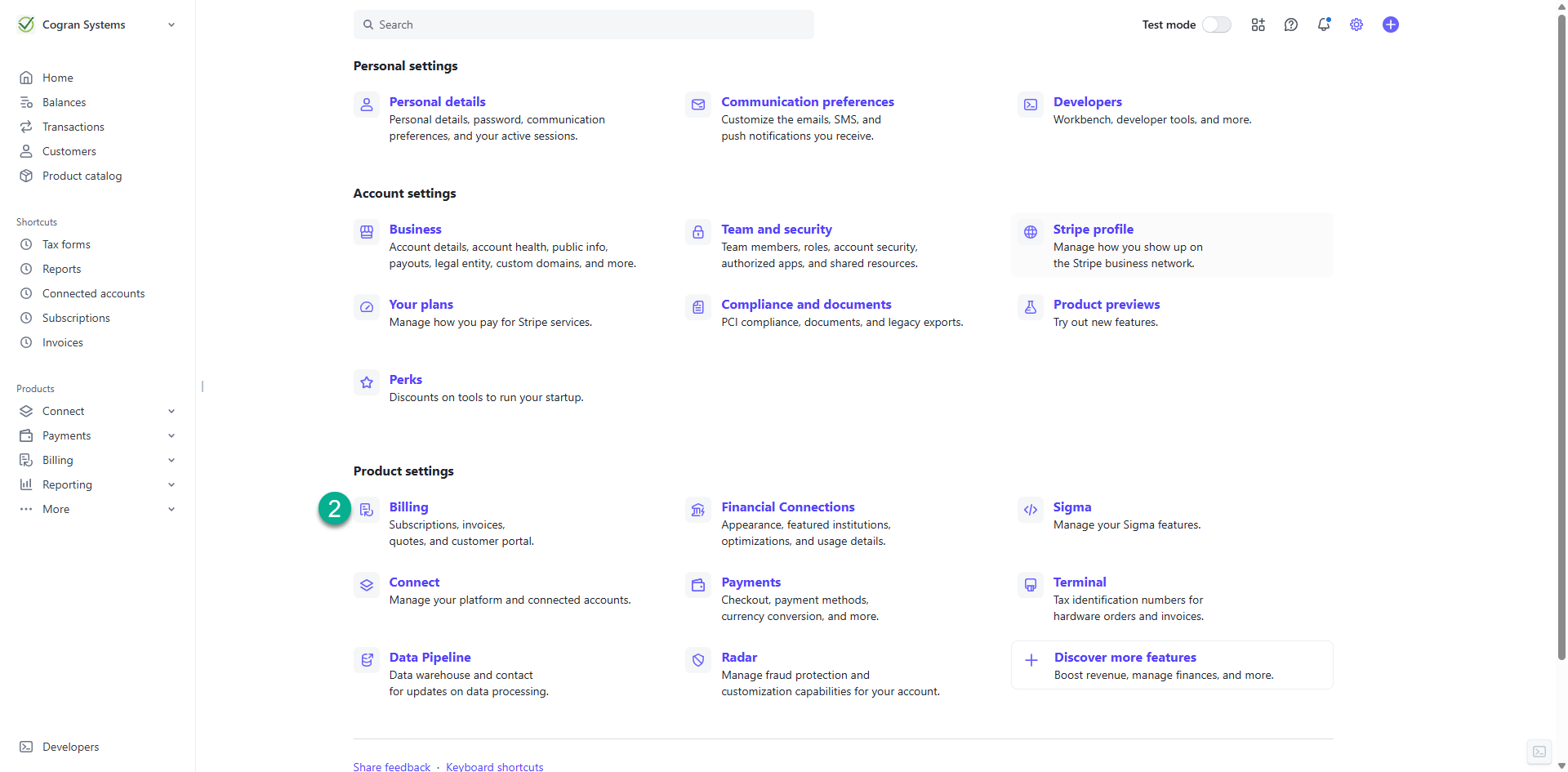The height and width of the screenshot is (772, 1568).
Task: Click the Perks star icon
Action: [367, 382]
